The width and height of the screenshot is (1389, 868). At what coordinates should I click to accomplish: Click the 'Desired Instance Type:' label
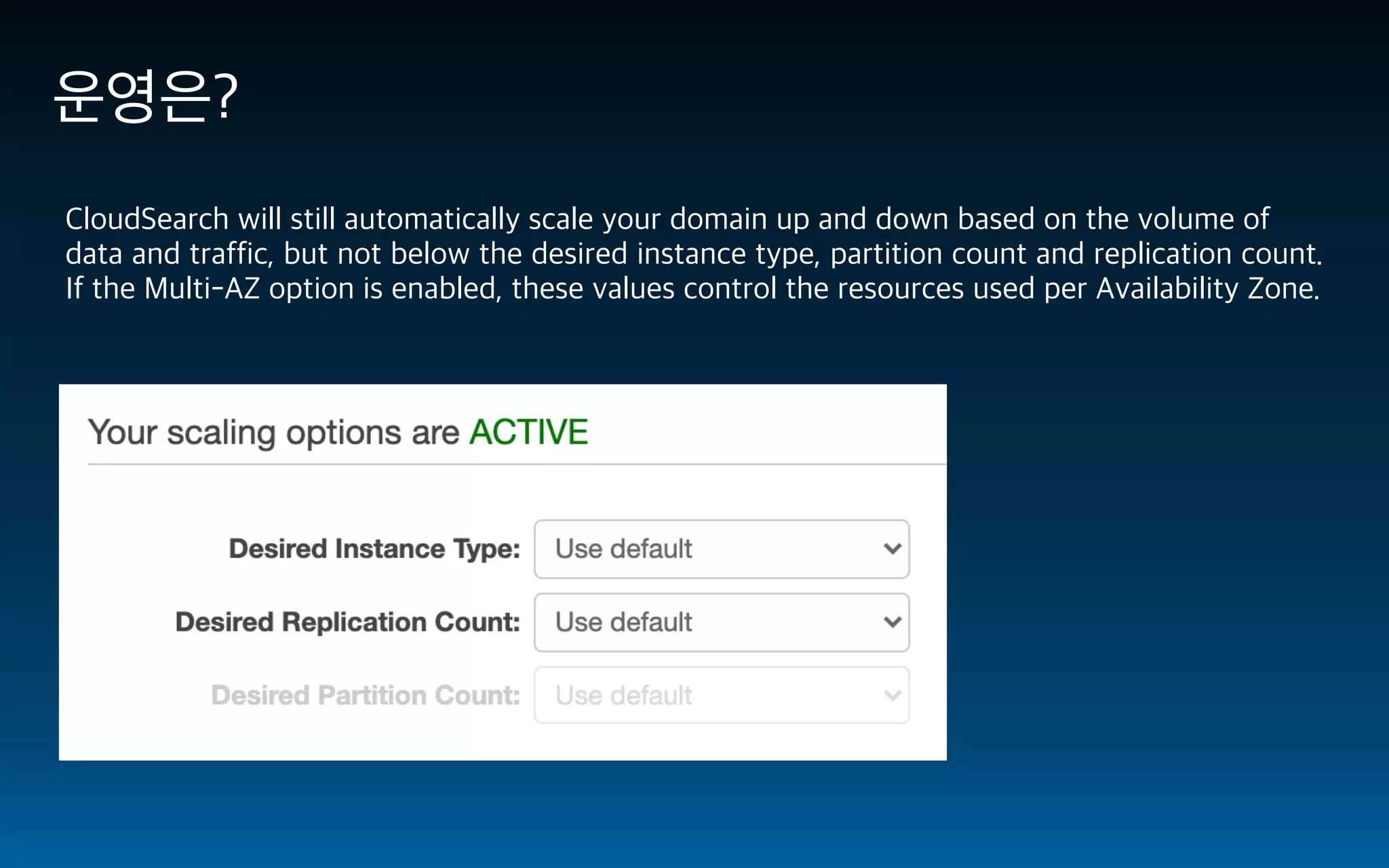point(374,549)
